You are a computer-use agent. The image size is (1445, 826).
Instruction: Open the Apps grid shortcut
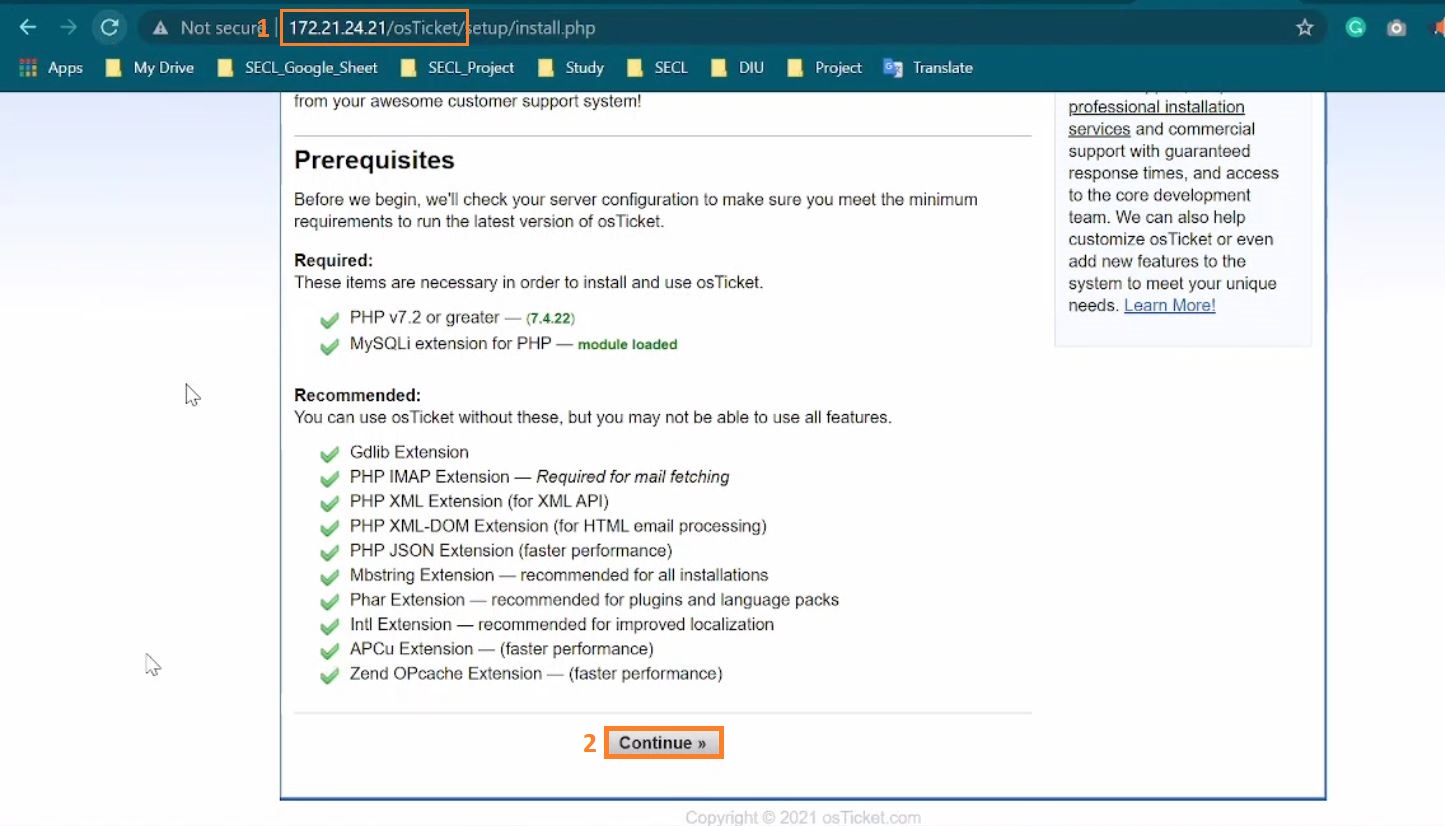(x=51, y=68)
